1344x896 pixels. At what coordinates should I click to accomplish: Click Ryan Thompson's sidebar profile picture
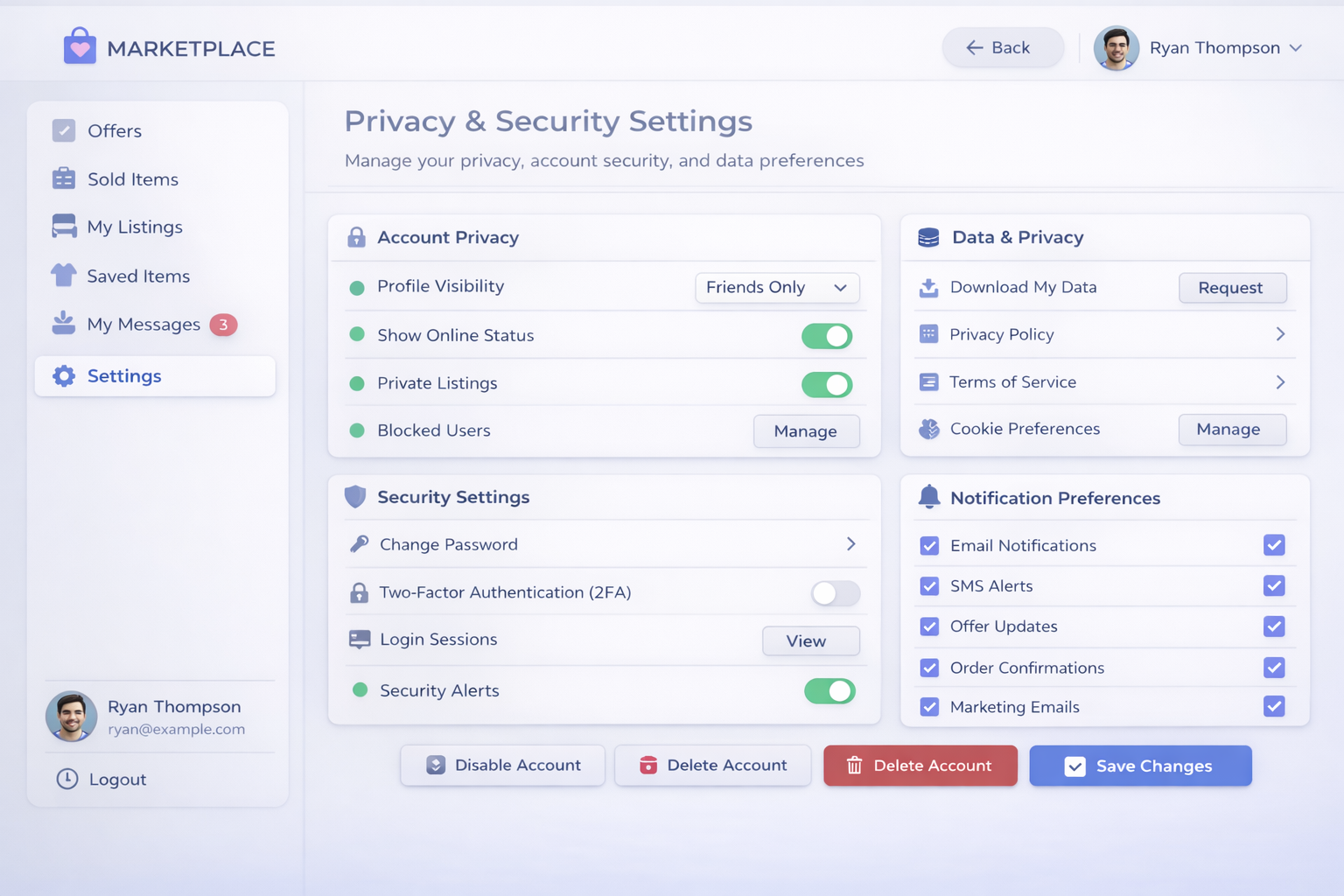click(x=72, y=717)
